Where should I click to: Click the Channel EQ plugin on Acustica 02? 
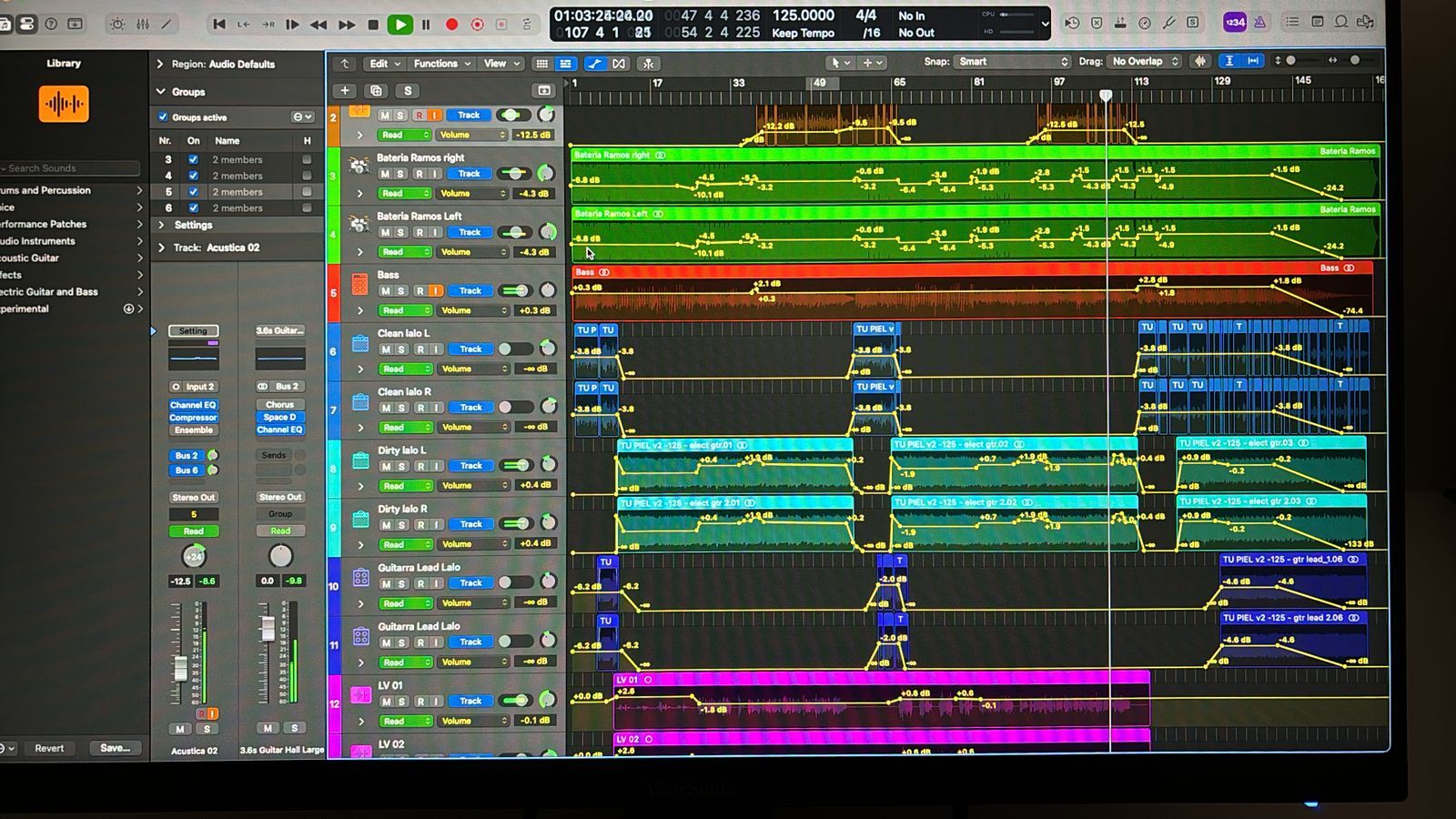point(193,405)
